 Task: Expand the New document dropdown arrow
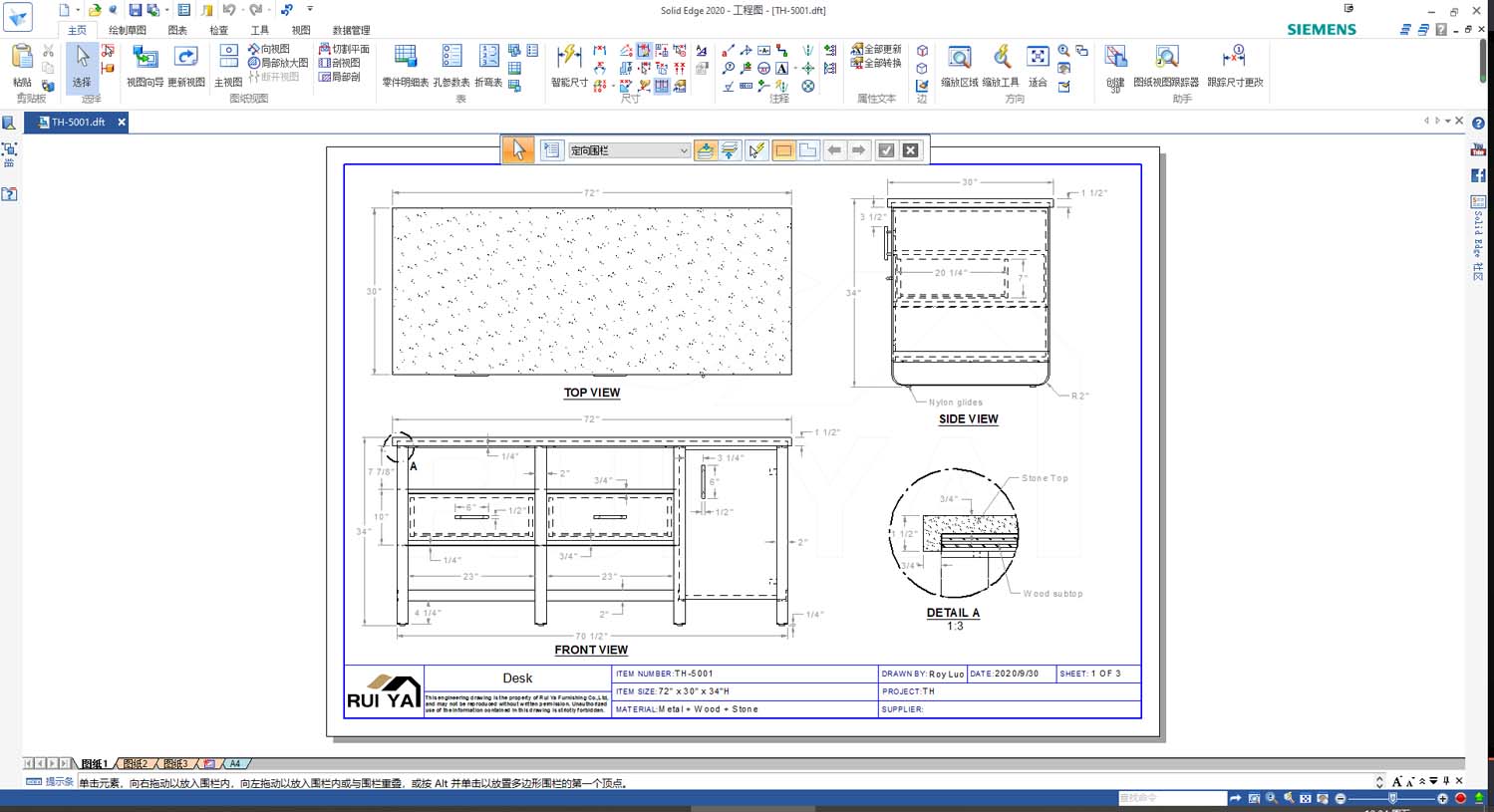(x=78, y=10)
